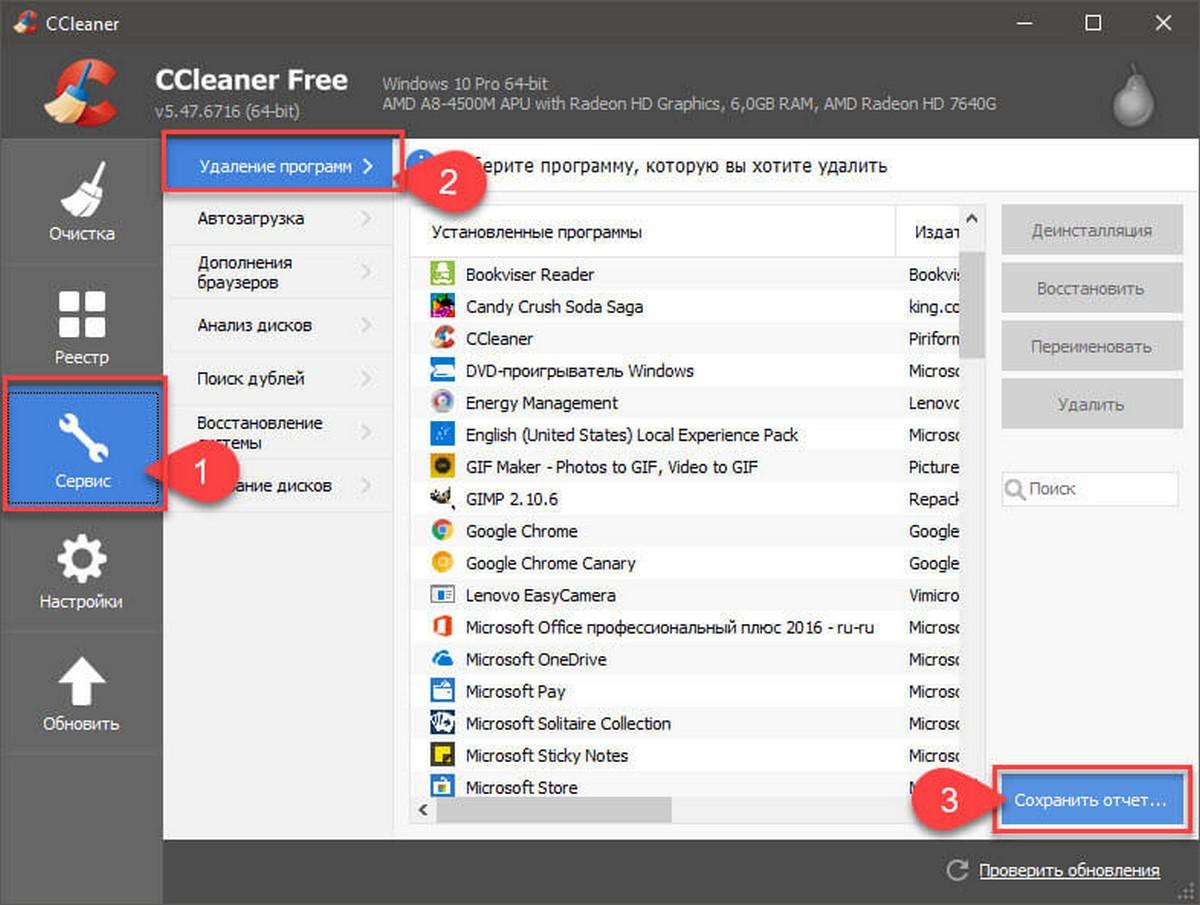The width and height of the screenshot is (1200, 905).
Task: Open the Удаление программ uninstall tab
Action: [x=282, y=166]
